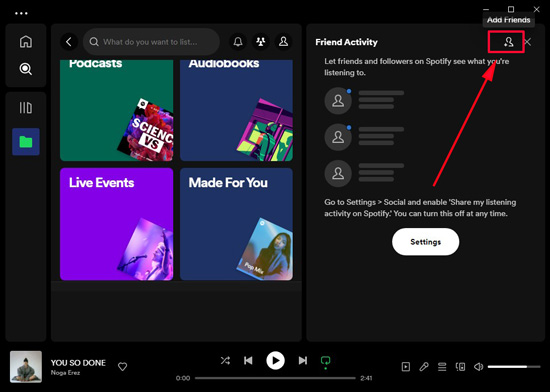Open the now-playing album cover
550x392 pixels.
26,367
